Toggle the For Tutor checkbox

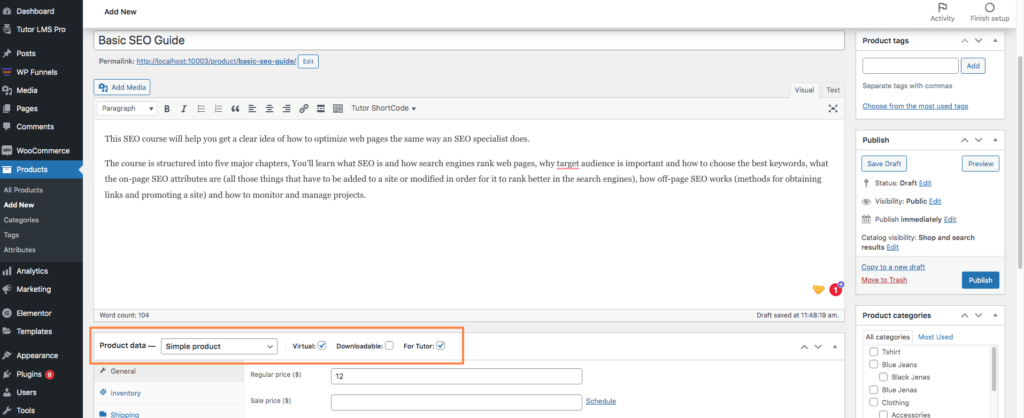tap(440, 346)
